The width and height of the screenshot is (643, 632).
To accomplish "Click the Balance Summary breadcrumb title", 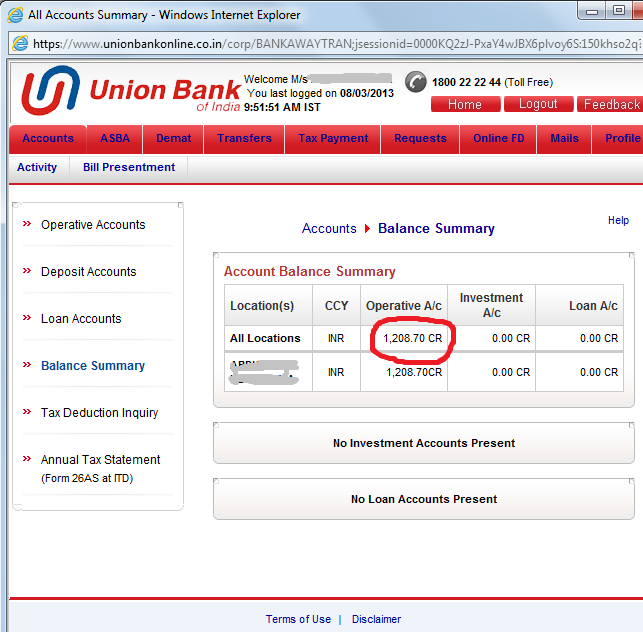I will pos(436,228).
